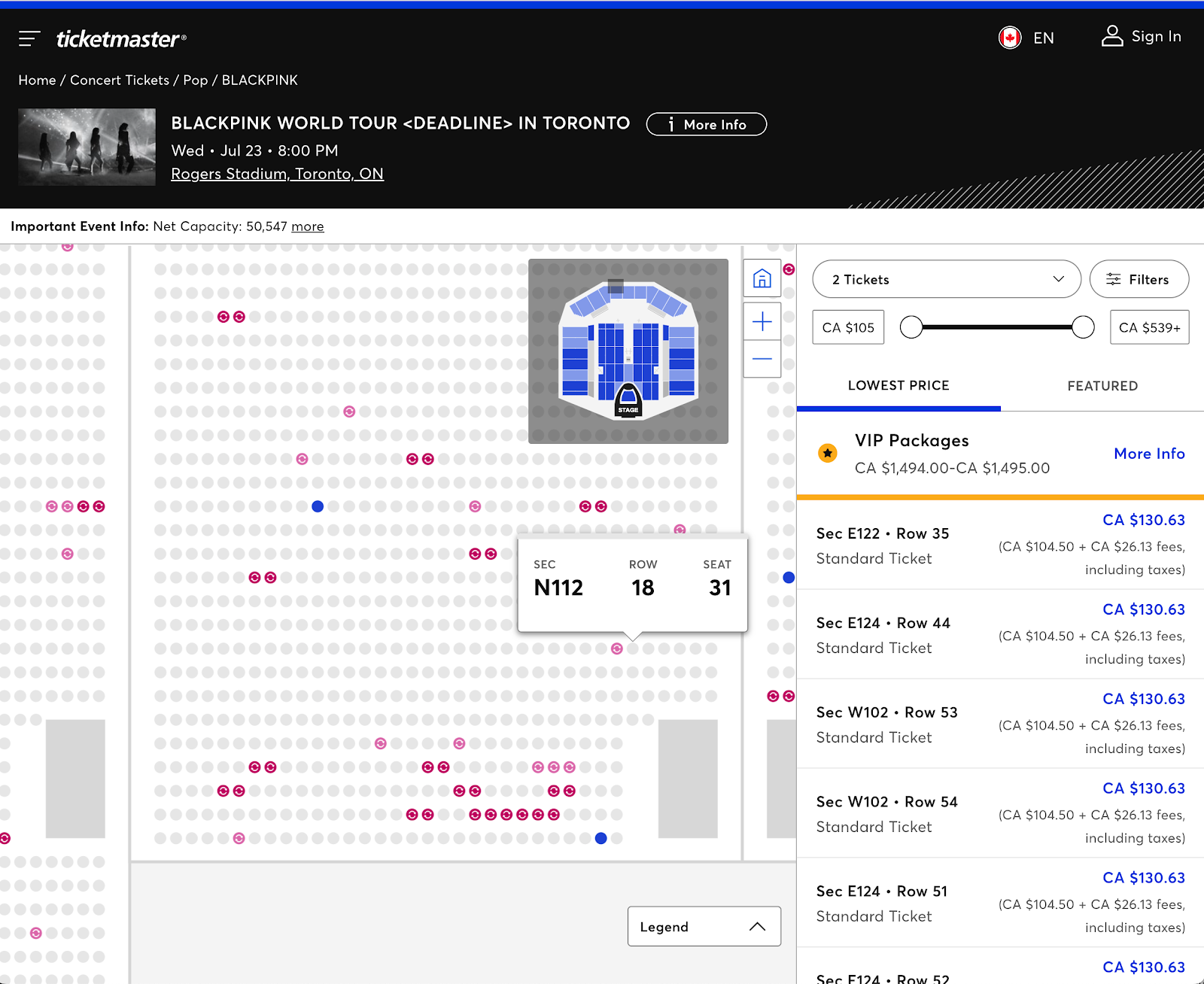Image resolution: width=1204 pixels, height=984 pixels.
Task: Click the EN language selector
Action: pos(1044,38)
